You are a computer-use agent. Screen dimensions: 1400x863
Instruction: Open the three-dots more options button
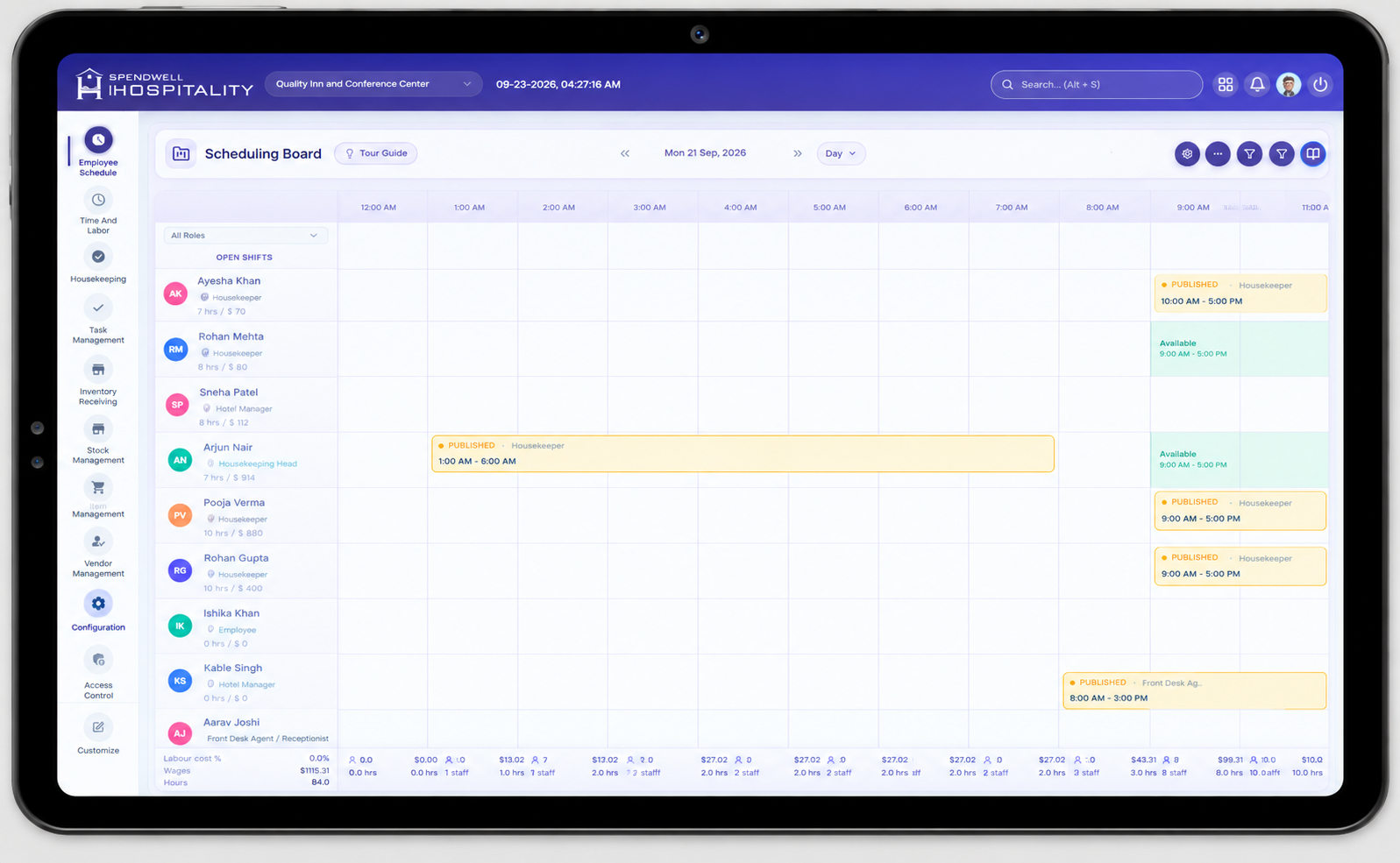pos(1218,153)
